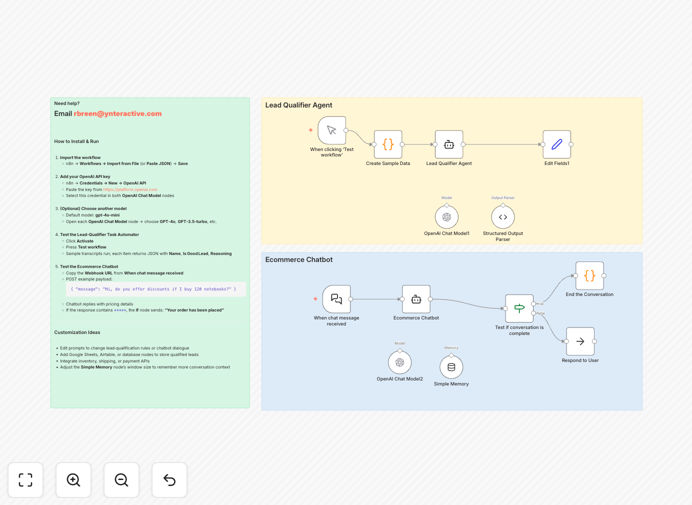Click the 'Create Sample Data' node label
692x505 pixels.
click(x=388, y=163)
